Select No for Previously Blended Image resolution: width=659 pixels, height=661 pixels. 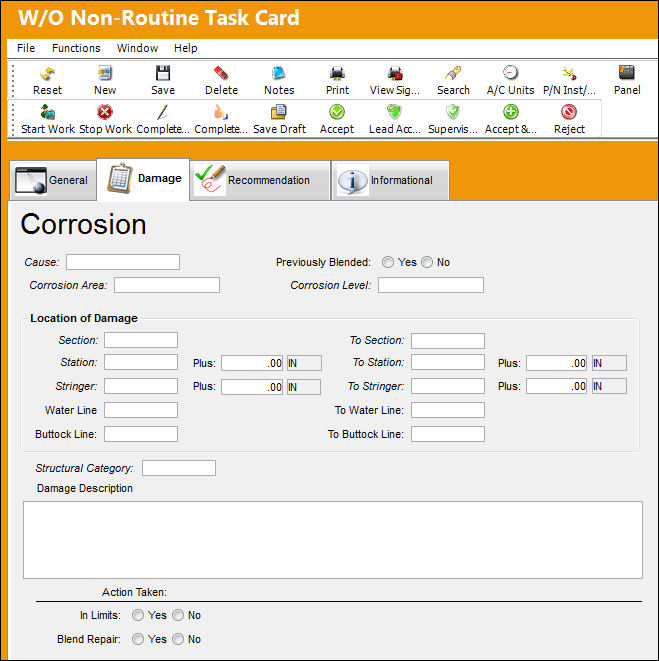pos(427,262)
